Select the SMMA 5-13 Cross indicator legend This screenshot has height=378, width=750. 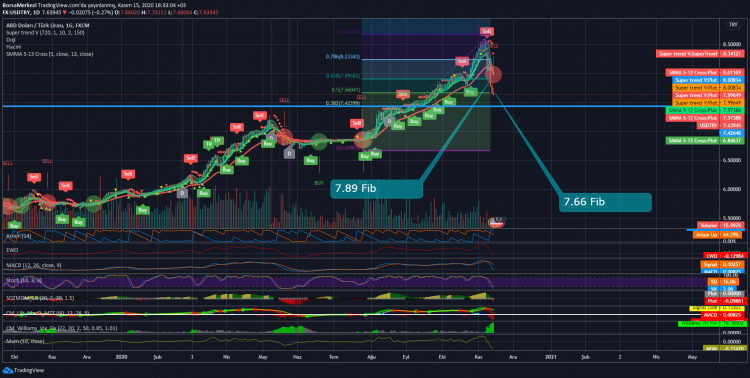click(x=49, y=54)
